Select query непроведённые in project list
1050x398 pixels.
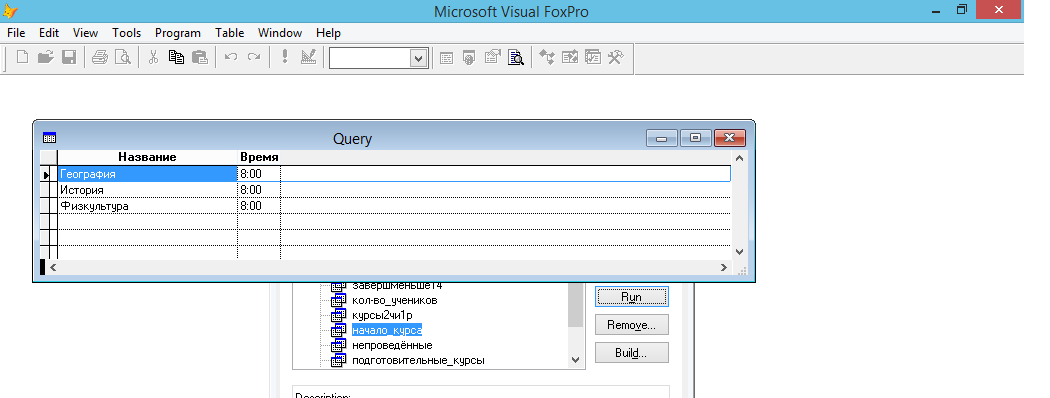point(392,346)
